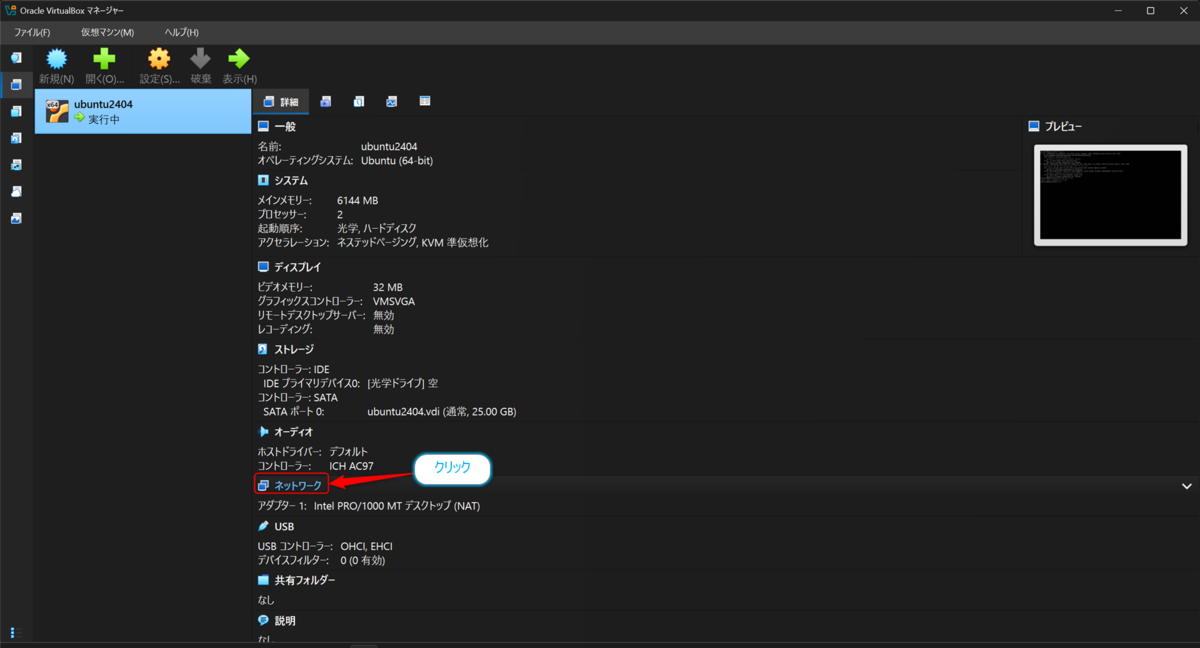The width and height of the screenshot is (1200, 648).
Task: Click the VMSVGA graphics controller value
Action: [394, 301]
